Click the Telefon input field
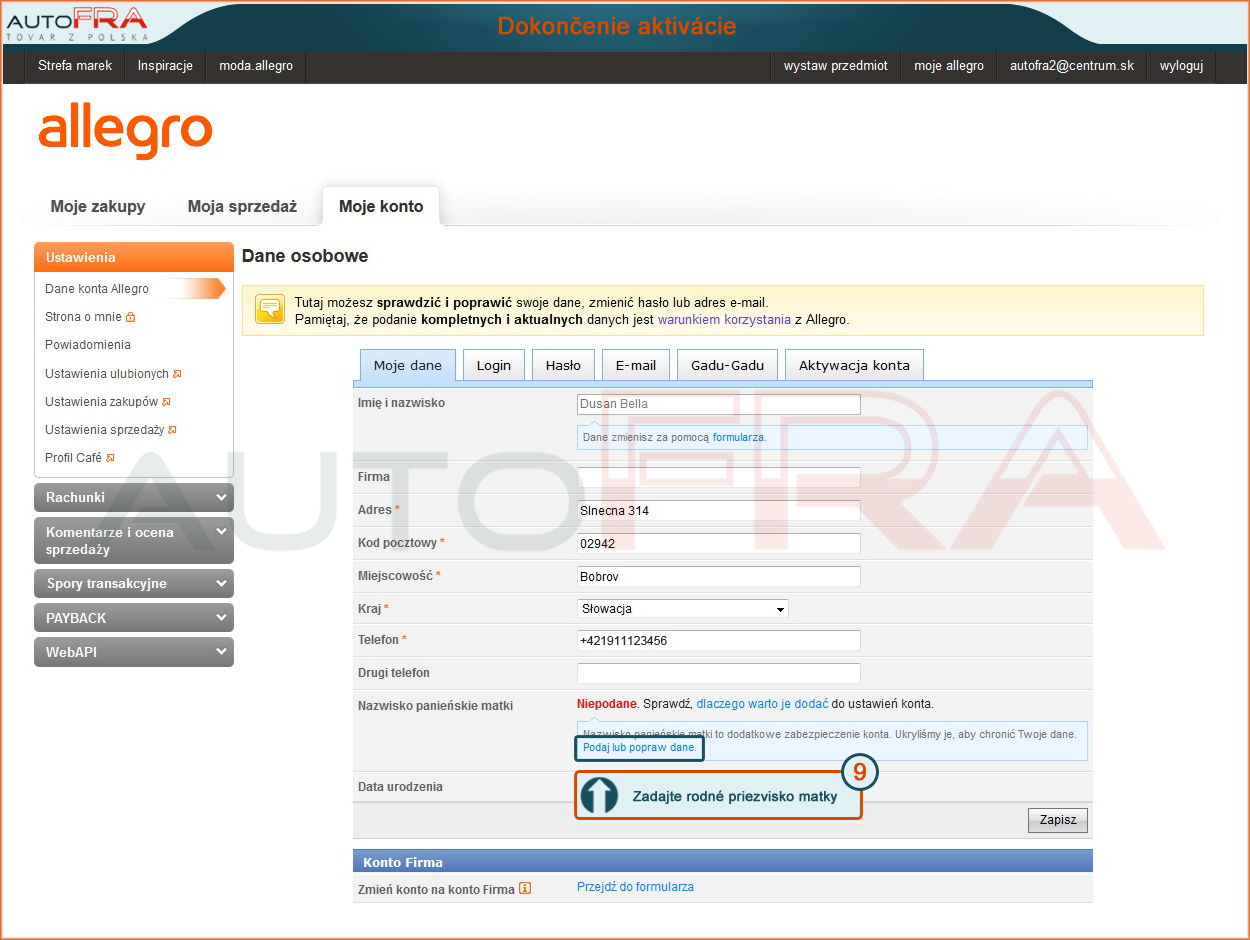Image resolution: width=1250 pixels, height=940 pixels. click(719, 640)
